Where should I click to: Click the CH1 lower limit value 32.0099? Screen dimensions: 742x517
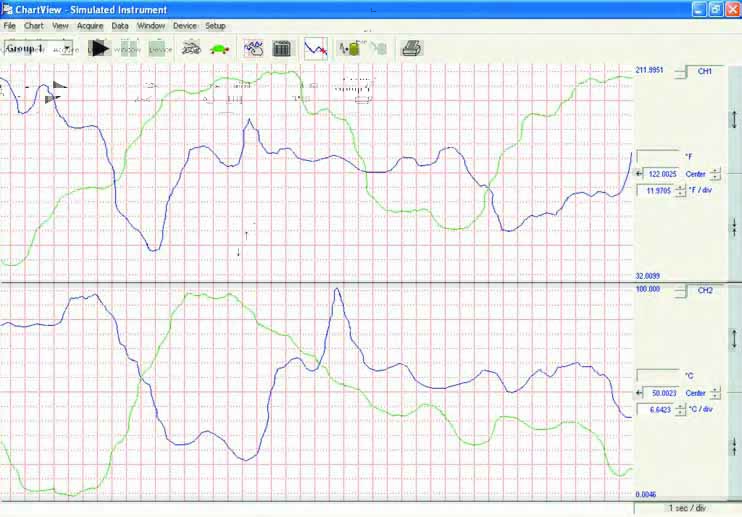(x=647, y=276)
